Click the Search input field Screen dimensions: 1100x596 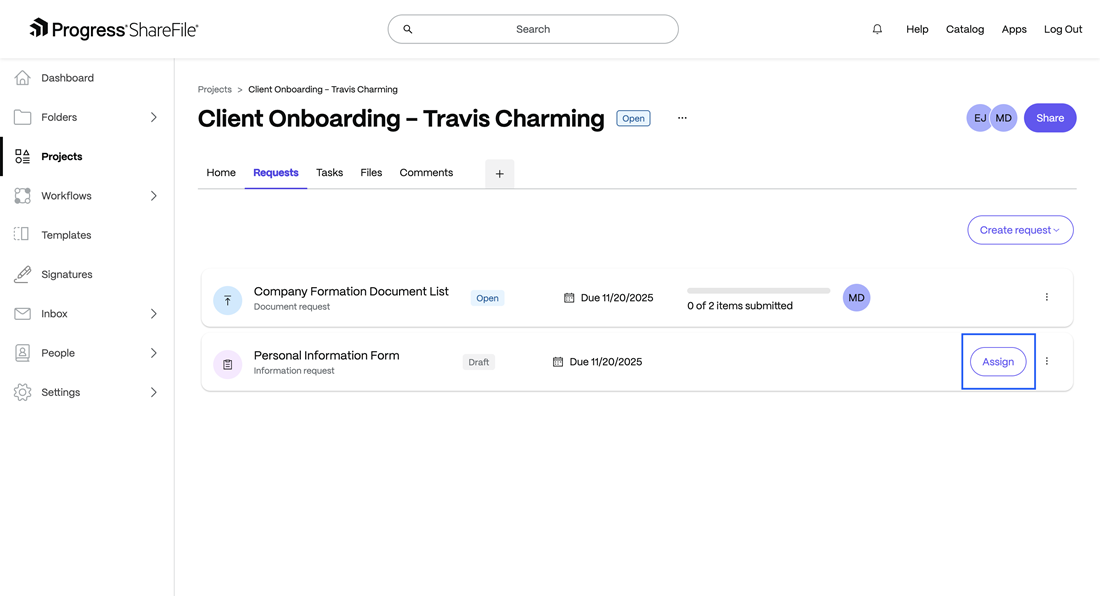pyautogui.click(x=533, y=29)
